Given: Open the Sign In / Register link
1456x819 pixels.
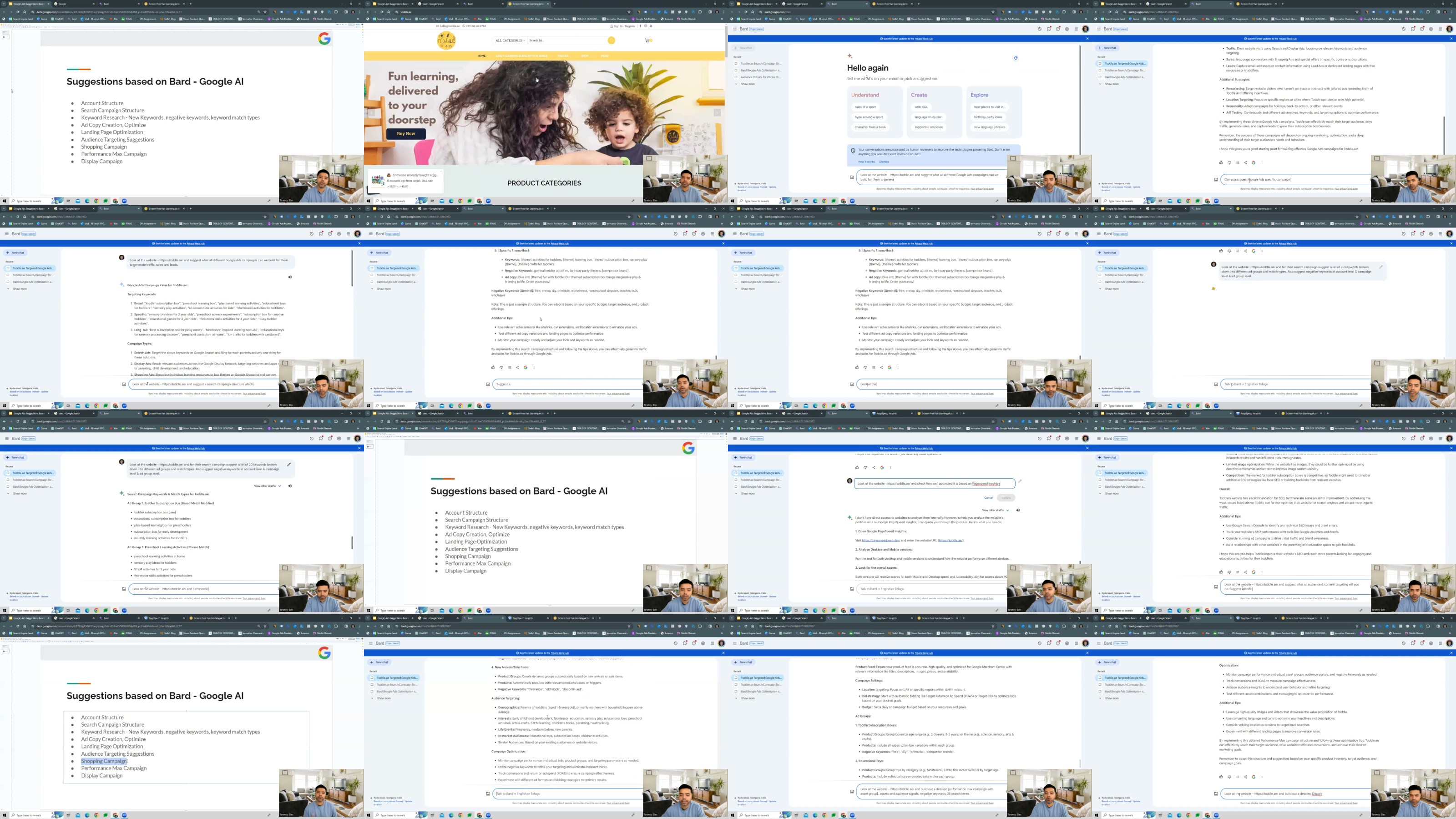Looking at the screenshot, I should (625, 26).
